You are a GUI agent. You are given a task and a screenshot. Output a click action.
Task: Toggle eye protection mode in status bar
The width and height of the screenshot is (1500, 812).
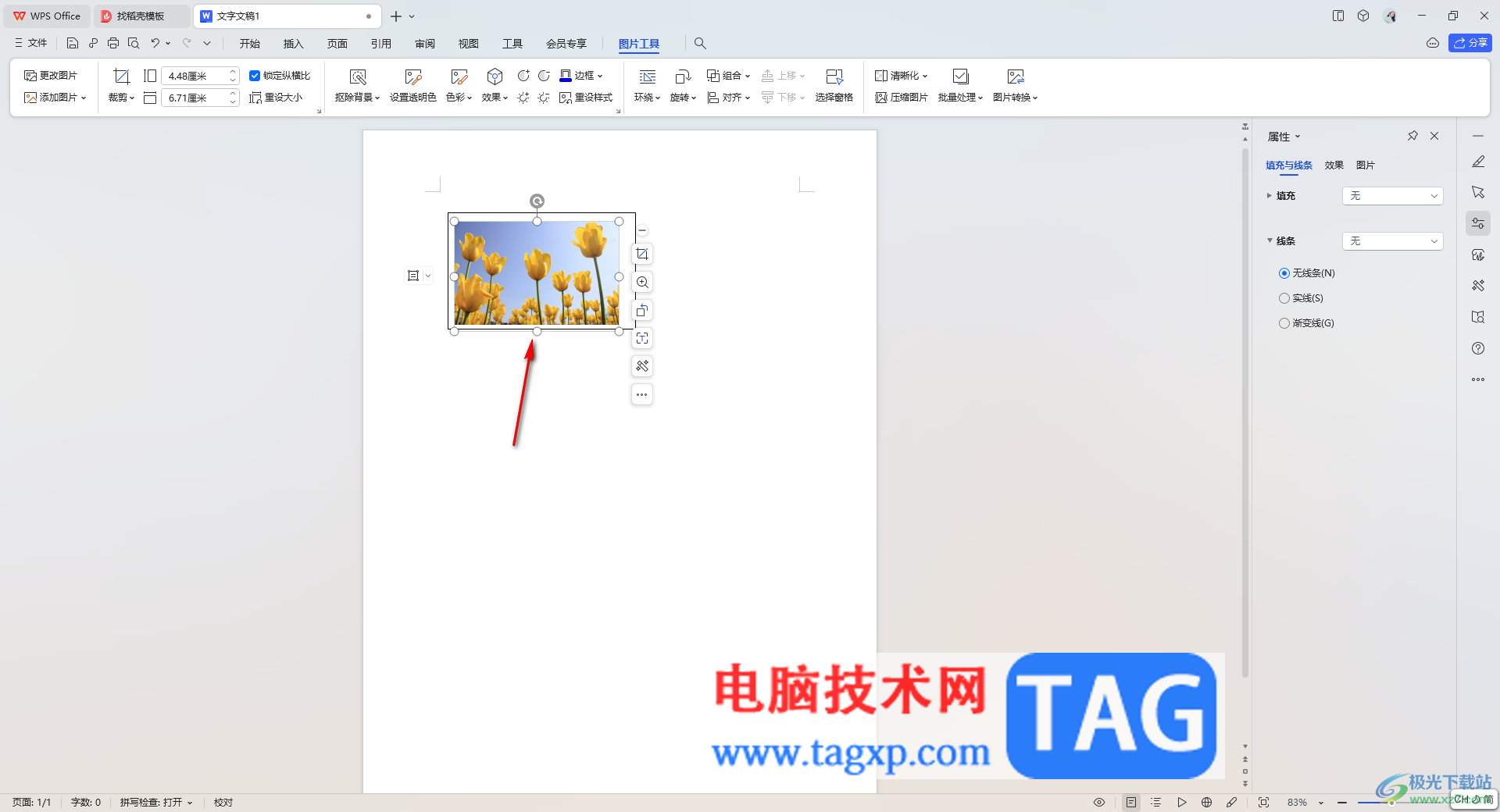(x=1099, y=802)
